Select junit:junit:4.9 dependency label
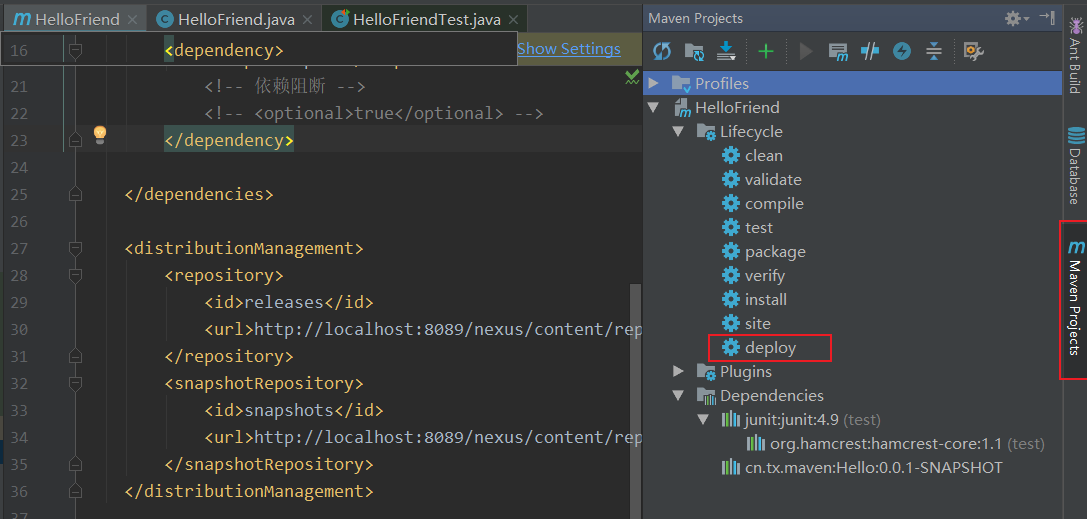The height and width of the screenshot is (519, 1087). [x=792, y=419]
